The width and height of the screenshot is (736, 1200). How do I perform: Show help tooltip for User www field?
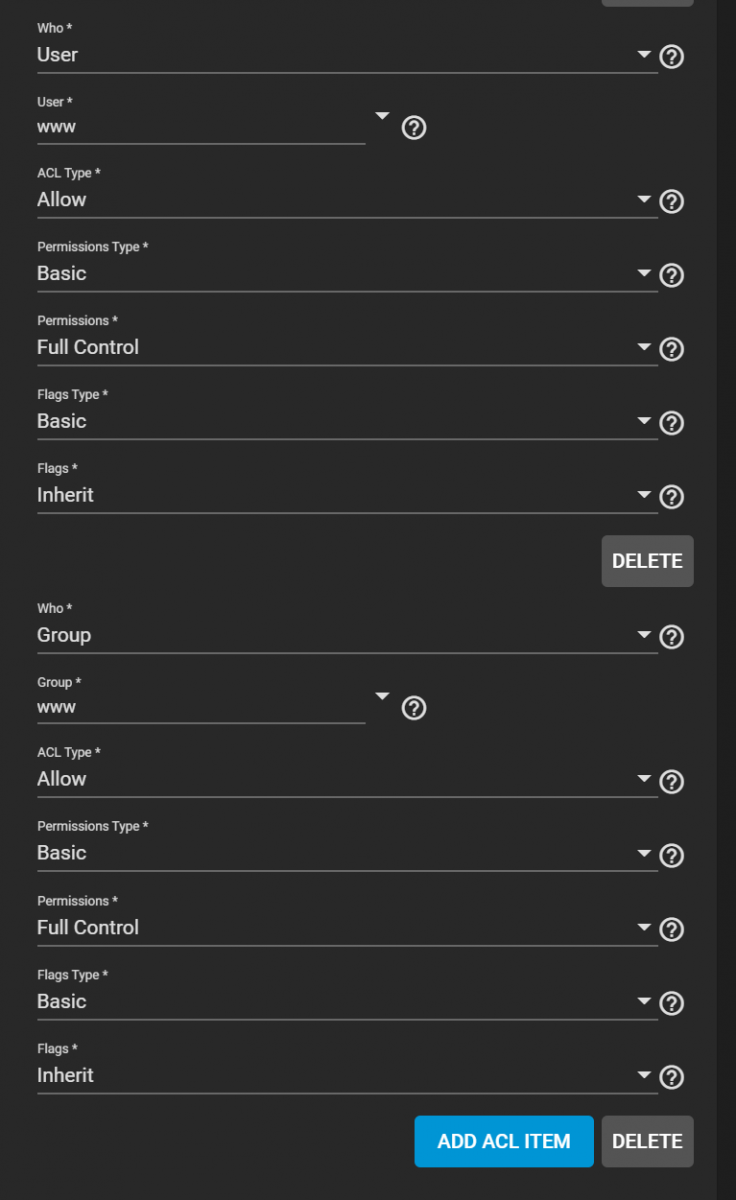413,128
